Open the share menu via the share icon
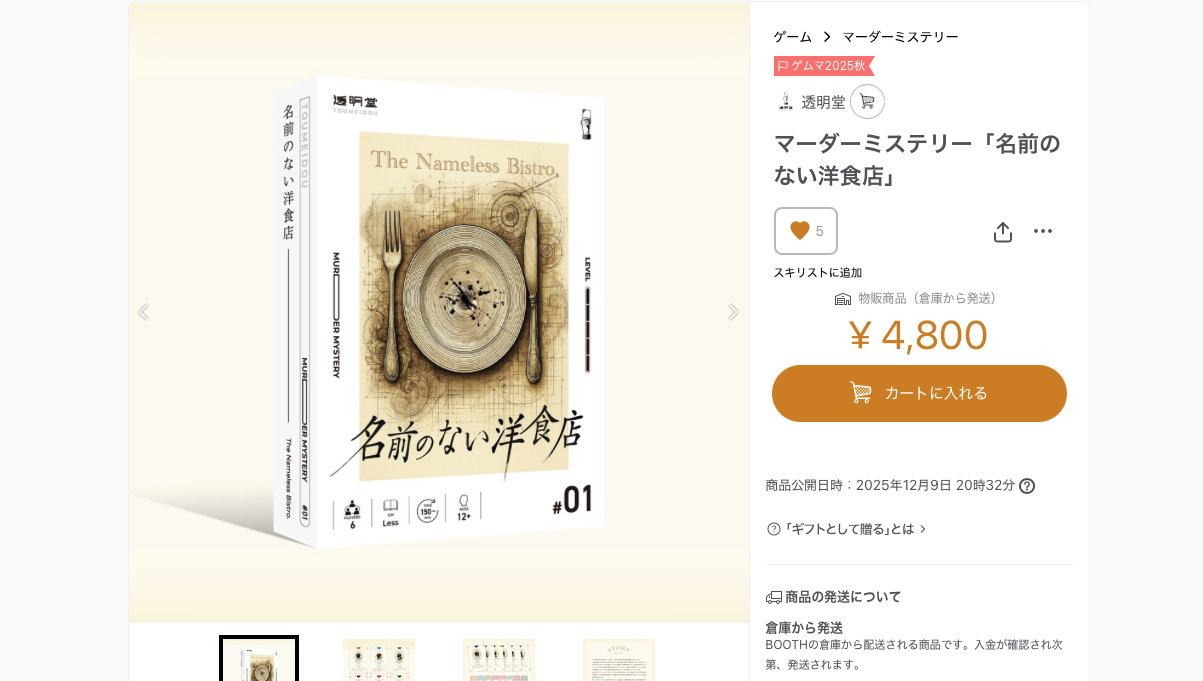This screenshot has height=681, width=1203. (1003, 231)
